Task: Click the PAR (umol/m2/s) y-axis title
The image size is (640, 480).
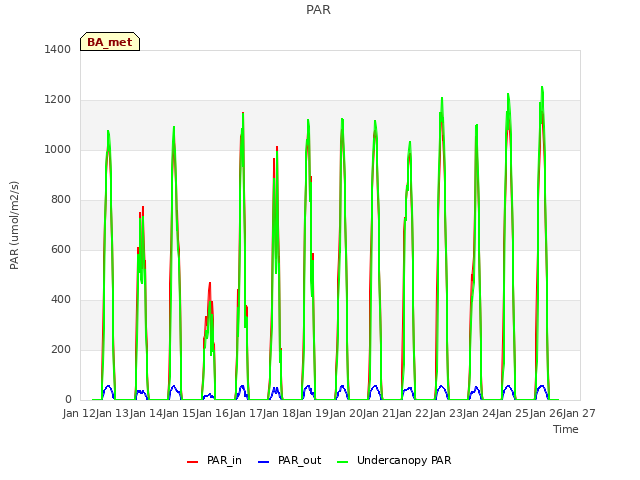Action: [14, 225]
